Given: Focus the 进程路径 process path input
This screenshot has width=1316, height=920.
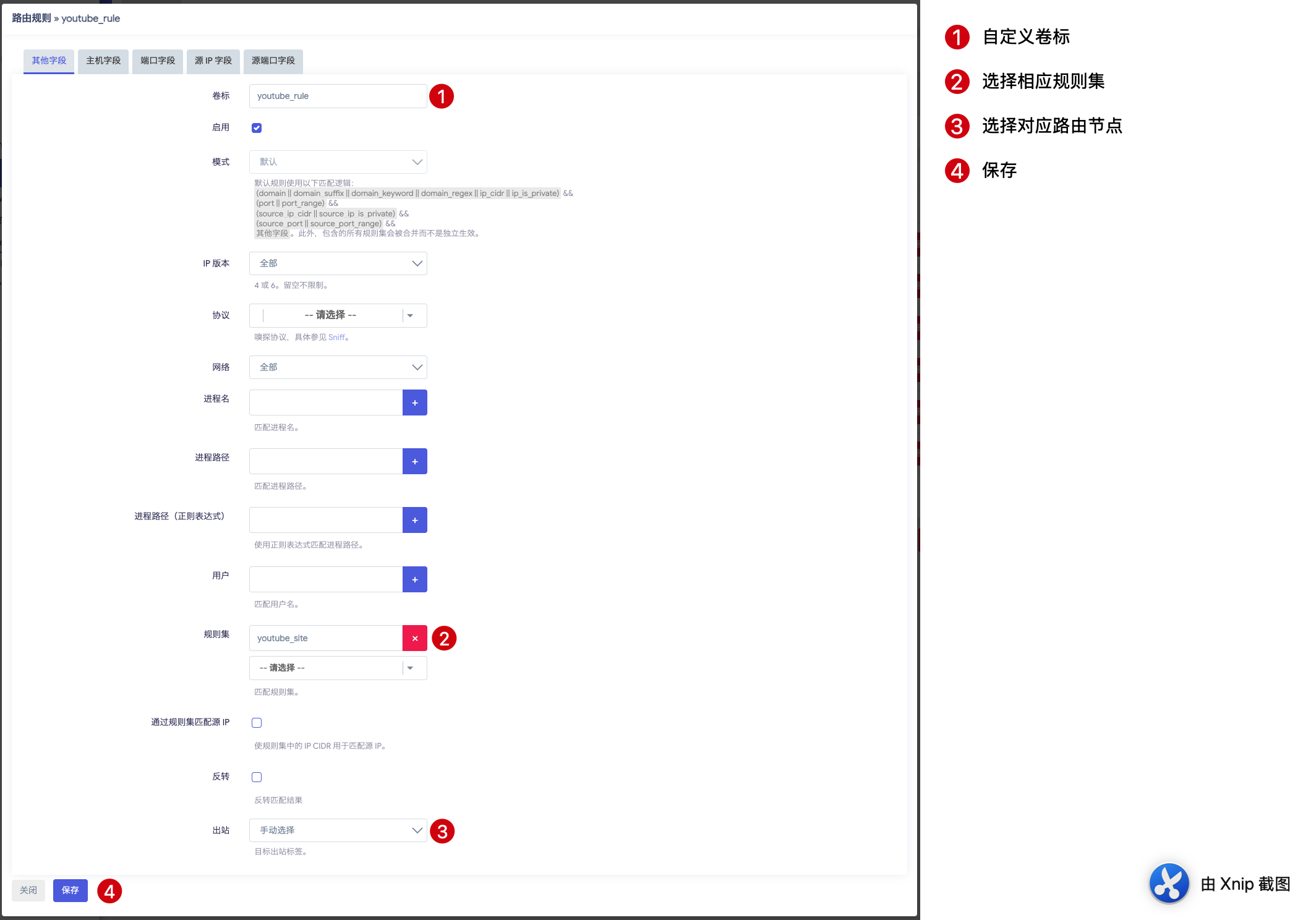Looking at the screenshot, I should coord(326,461).
